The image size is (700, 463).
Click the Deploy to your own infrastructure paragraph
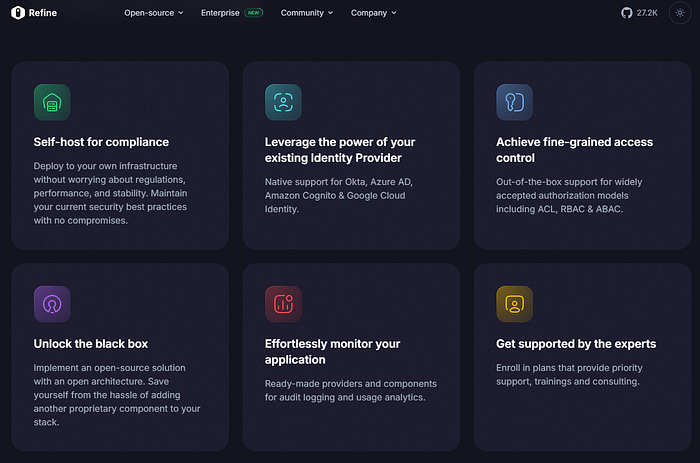point(111,193)
